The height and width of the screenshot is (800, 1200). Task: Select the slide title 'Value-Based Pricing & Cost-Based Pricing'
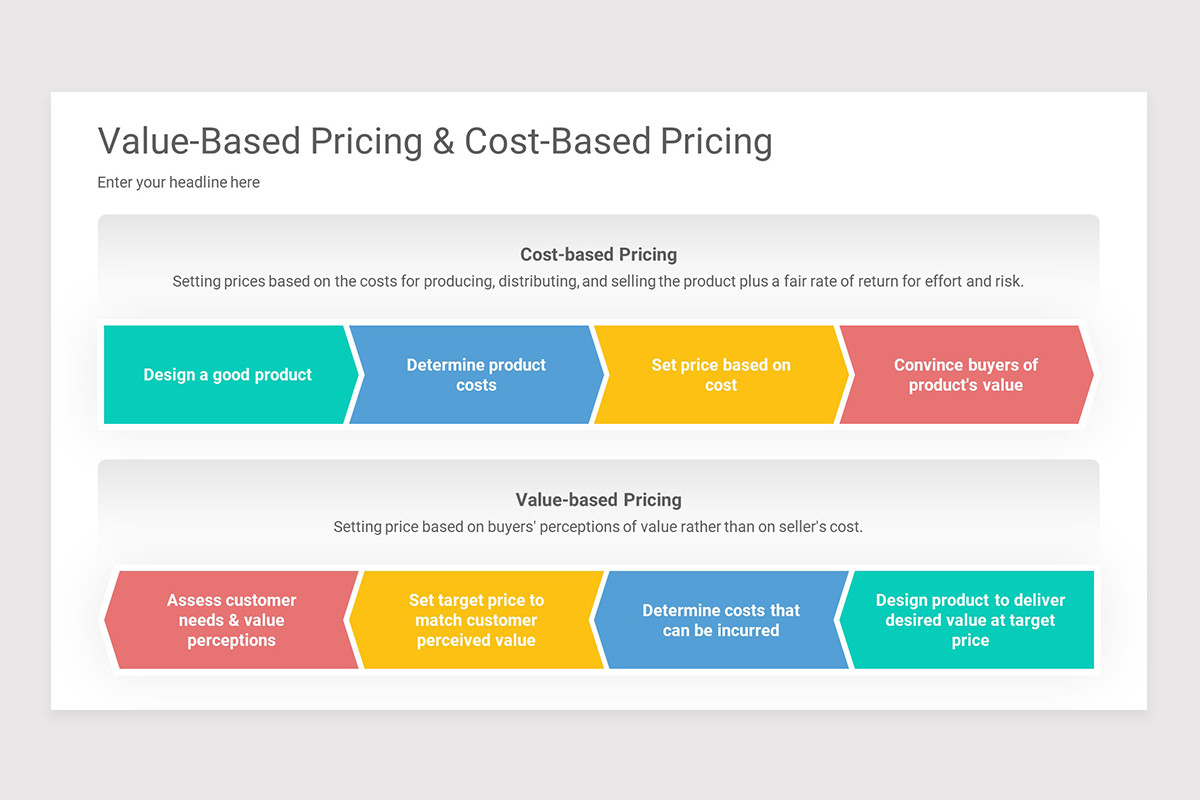pyautogui.click(x=435, y=141)
